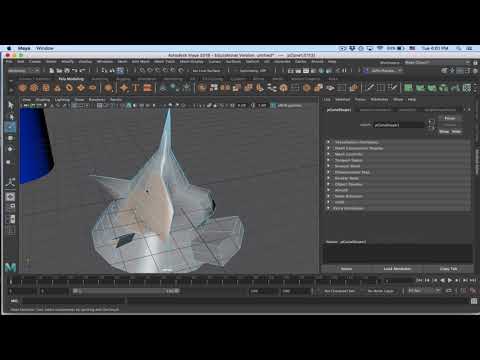This screenshot has width=480, height=360.
Task: Click the New Scene icon
Action: point(52,70)
